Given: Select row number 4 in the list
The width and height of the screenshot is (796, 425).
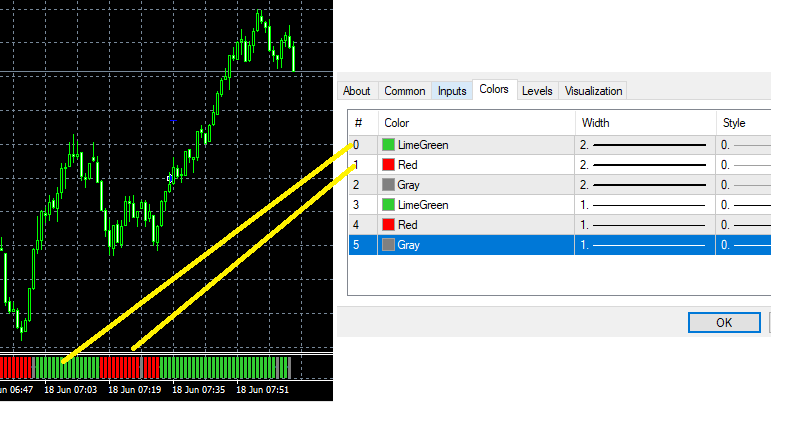Looking at the screenshot, I should 356,224.
